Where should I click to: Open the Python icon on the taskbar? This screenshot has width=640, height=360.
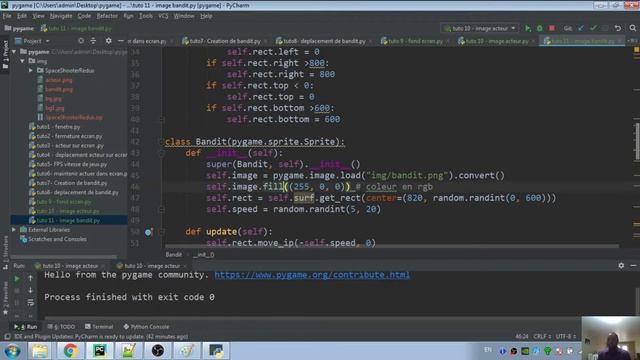216,351
